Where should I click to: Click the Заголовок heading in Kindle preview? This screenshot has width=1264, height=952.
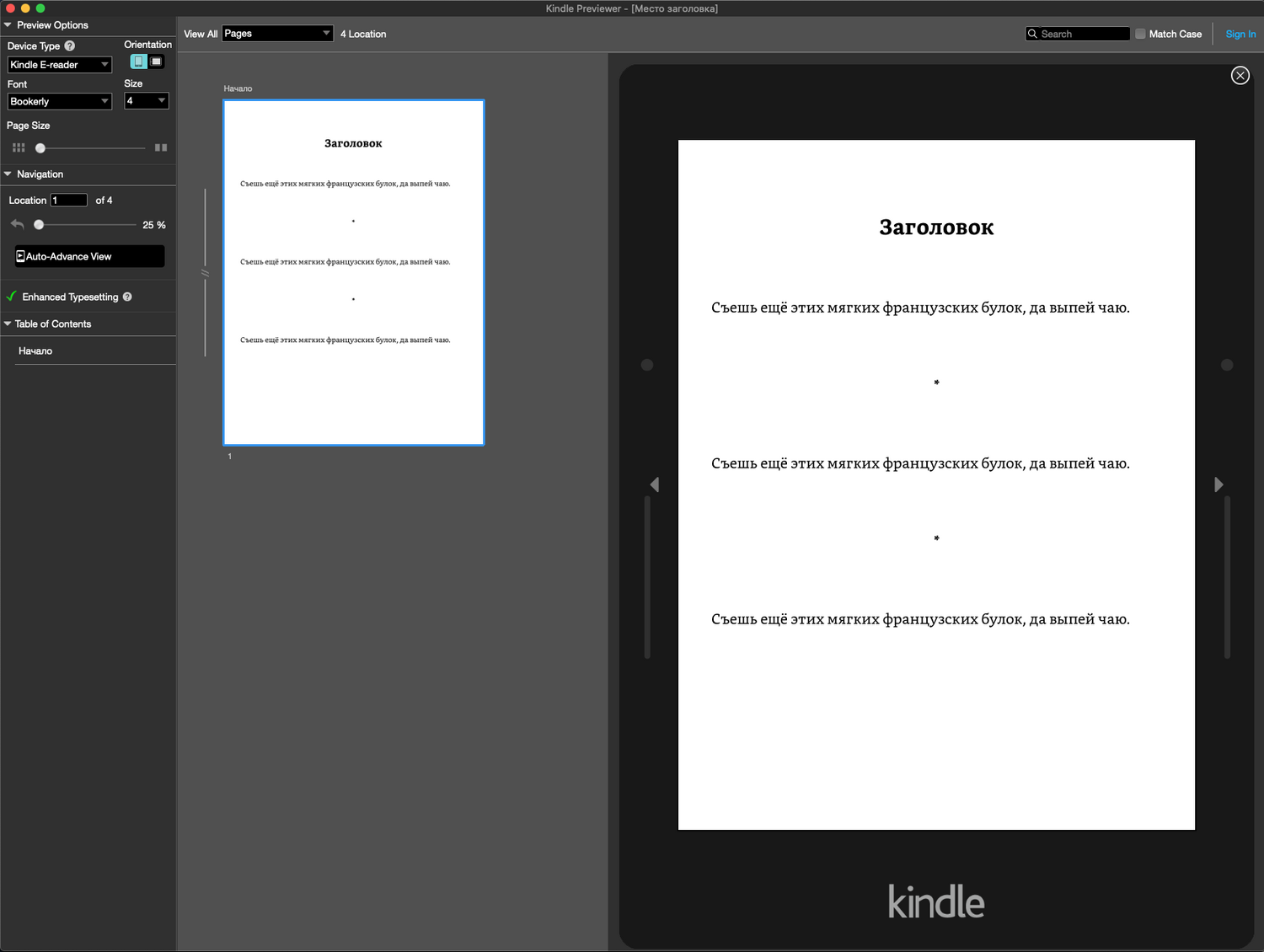point(936,227)
